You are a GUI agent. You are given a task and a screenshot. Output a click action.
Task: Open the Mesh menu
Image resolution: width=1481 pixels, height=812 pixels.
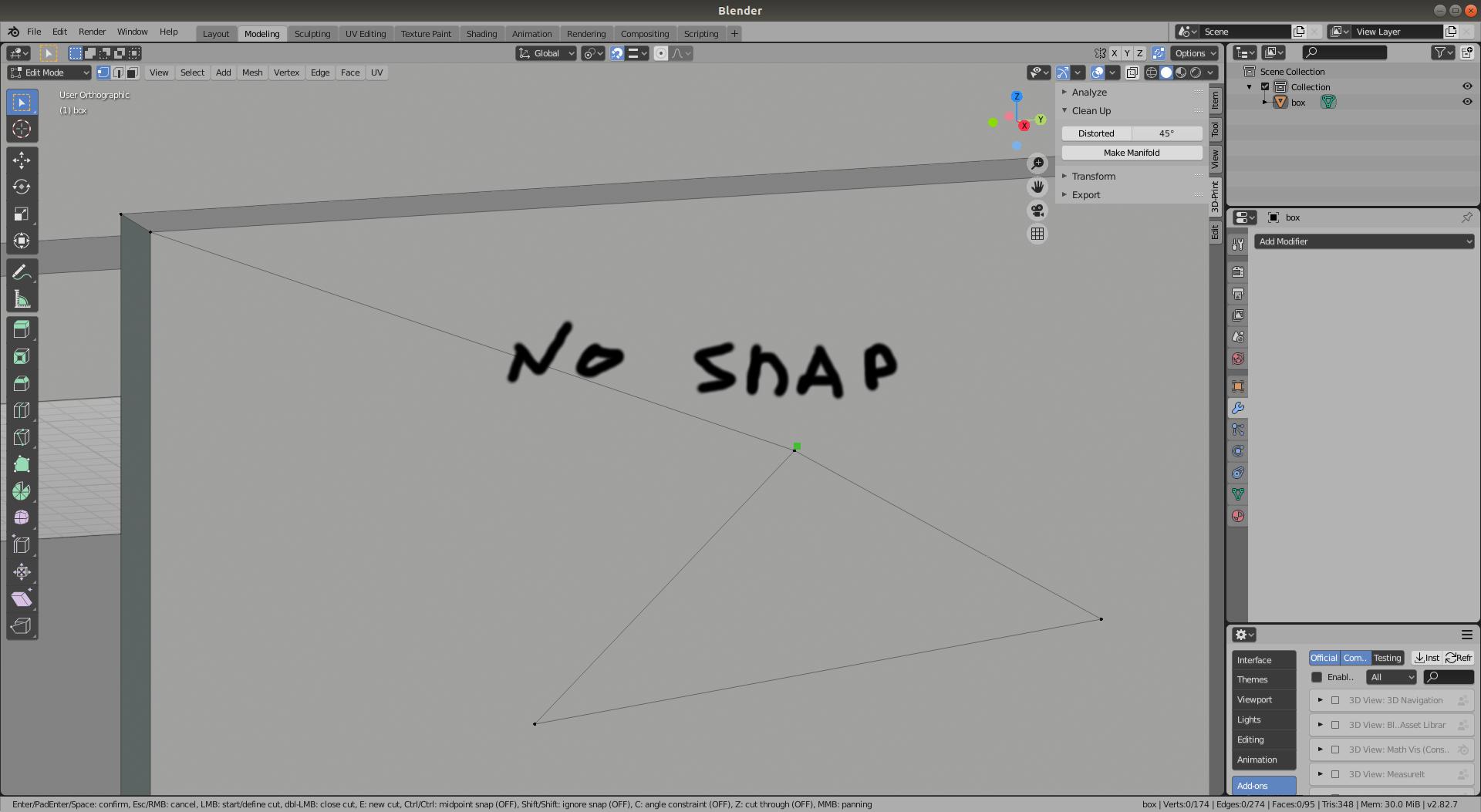[x=251, y=72]
